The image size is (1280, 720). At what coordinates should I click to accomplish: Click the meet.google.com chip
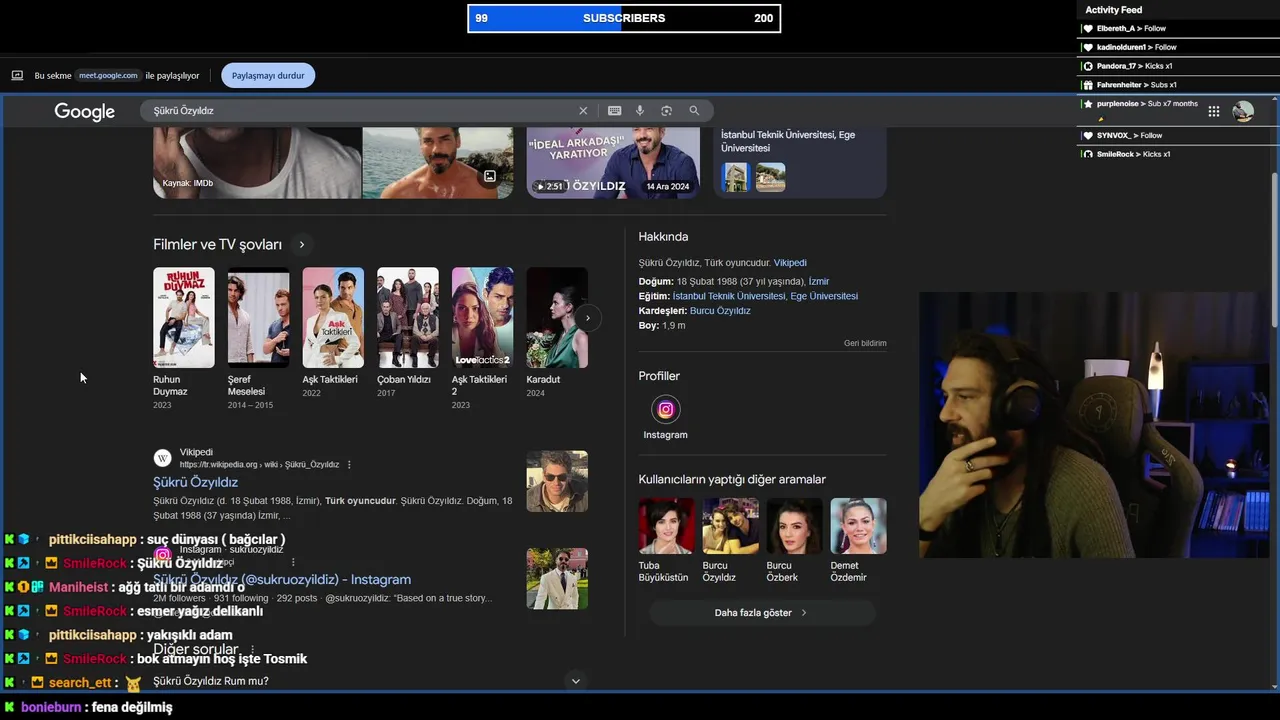click(x=109, y=75)
